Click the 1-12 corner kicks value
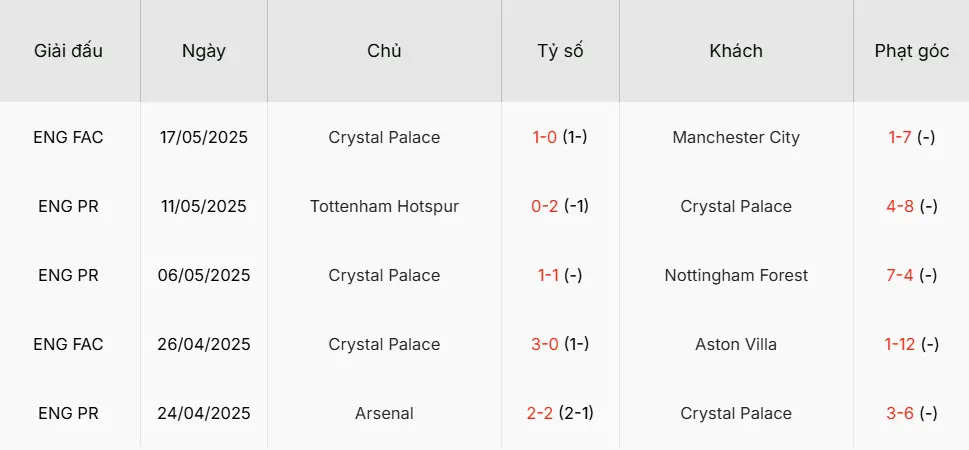Viewport: 969px width, 450px height. tap(901, 345)
